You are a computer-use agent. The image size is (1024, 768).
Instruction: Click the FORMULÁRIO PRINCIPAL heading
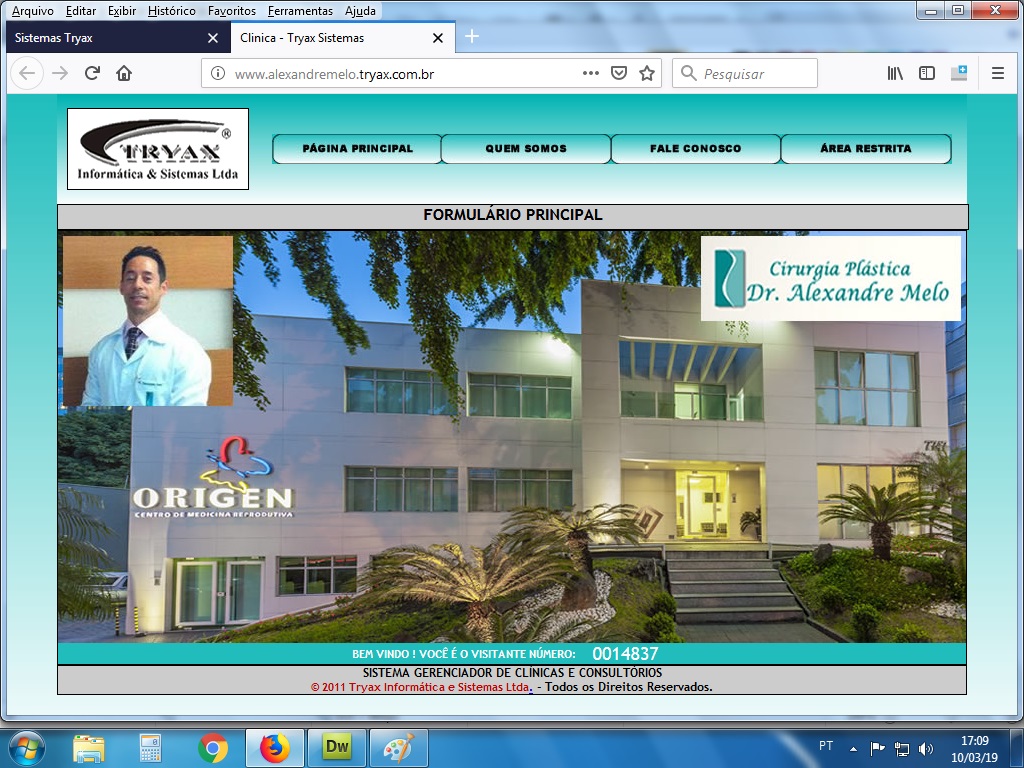[513, 215]
